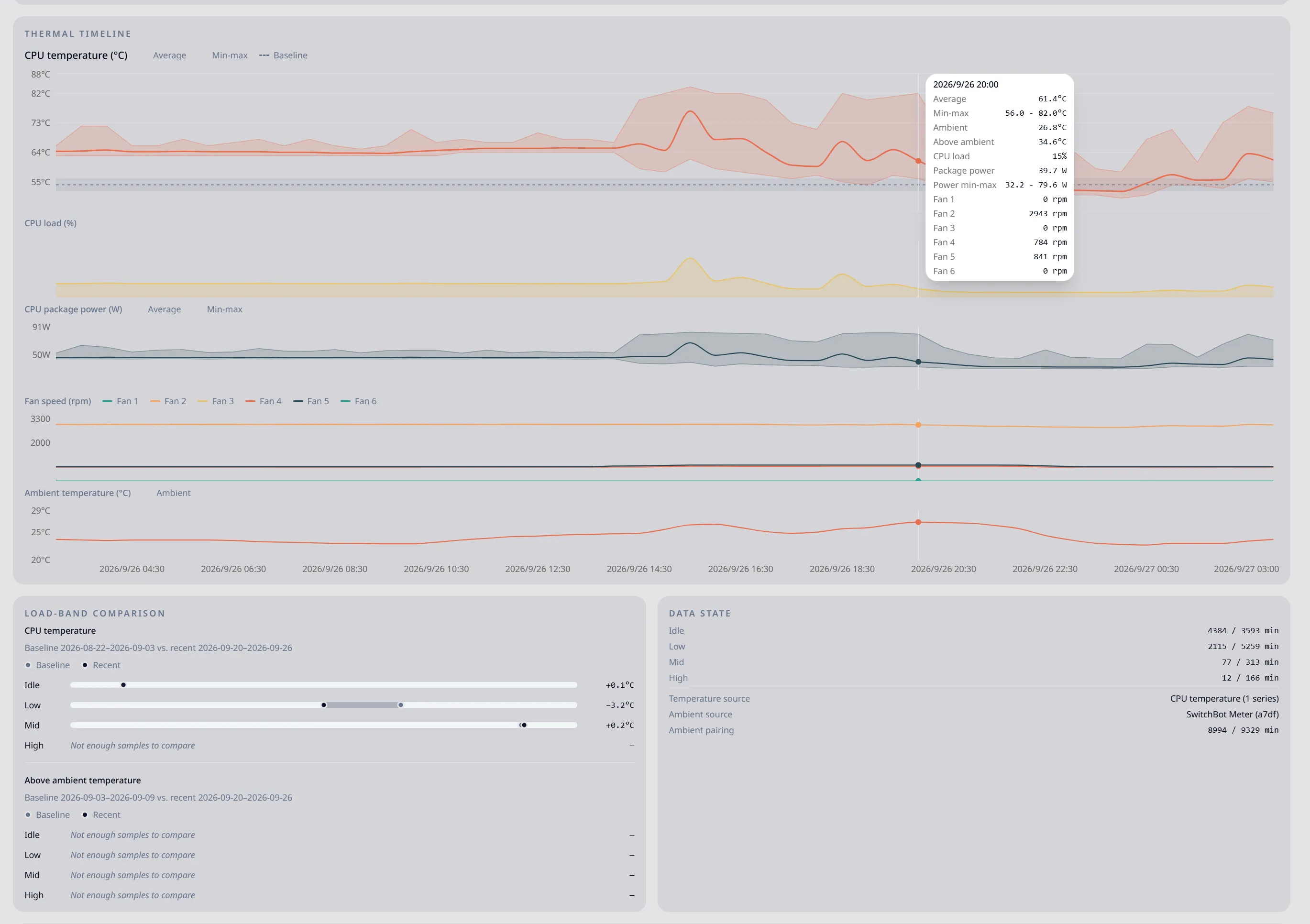1310x924 pixels.
Task: Click the ambient pairing value 8994 / 9329 min
Action: coord(1243,730)
